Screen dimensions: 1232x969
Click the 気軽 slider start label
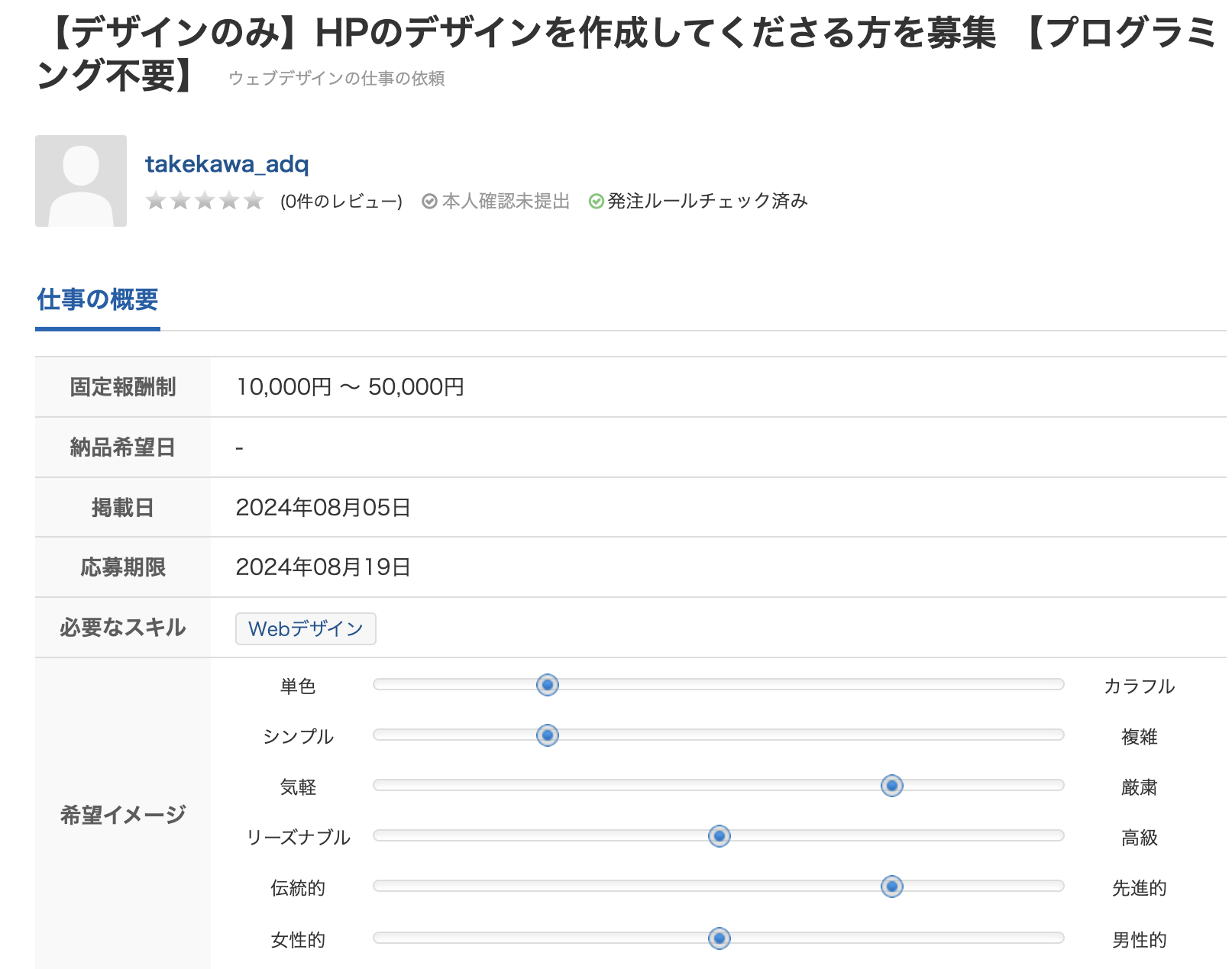(x=298, y=787)
